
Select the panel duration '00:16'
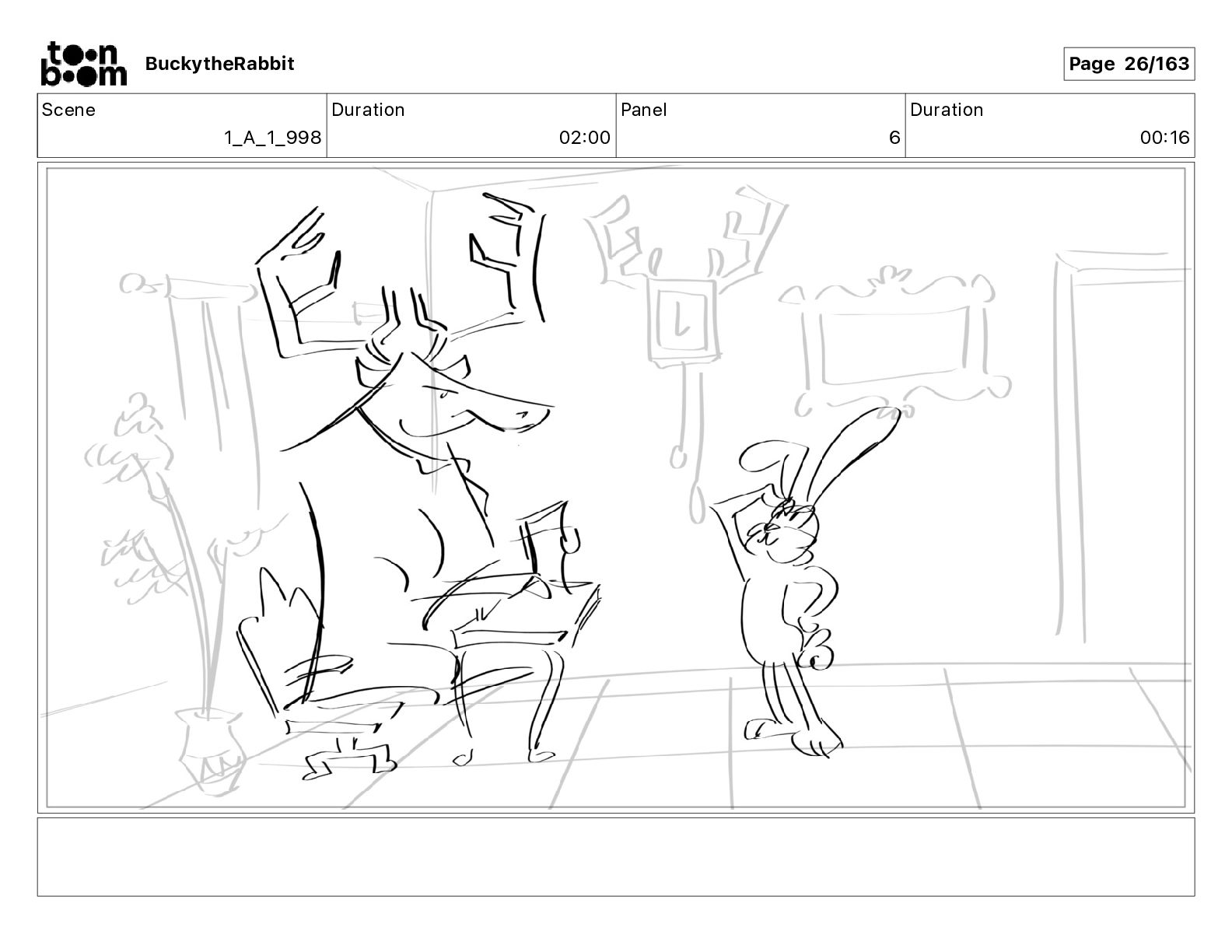click(1164, 138)
